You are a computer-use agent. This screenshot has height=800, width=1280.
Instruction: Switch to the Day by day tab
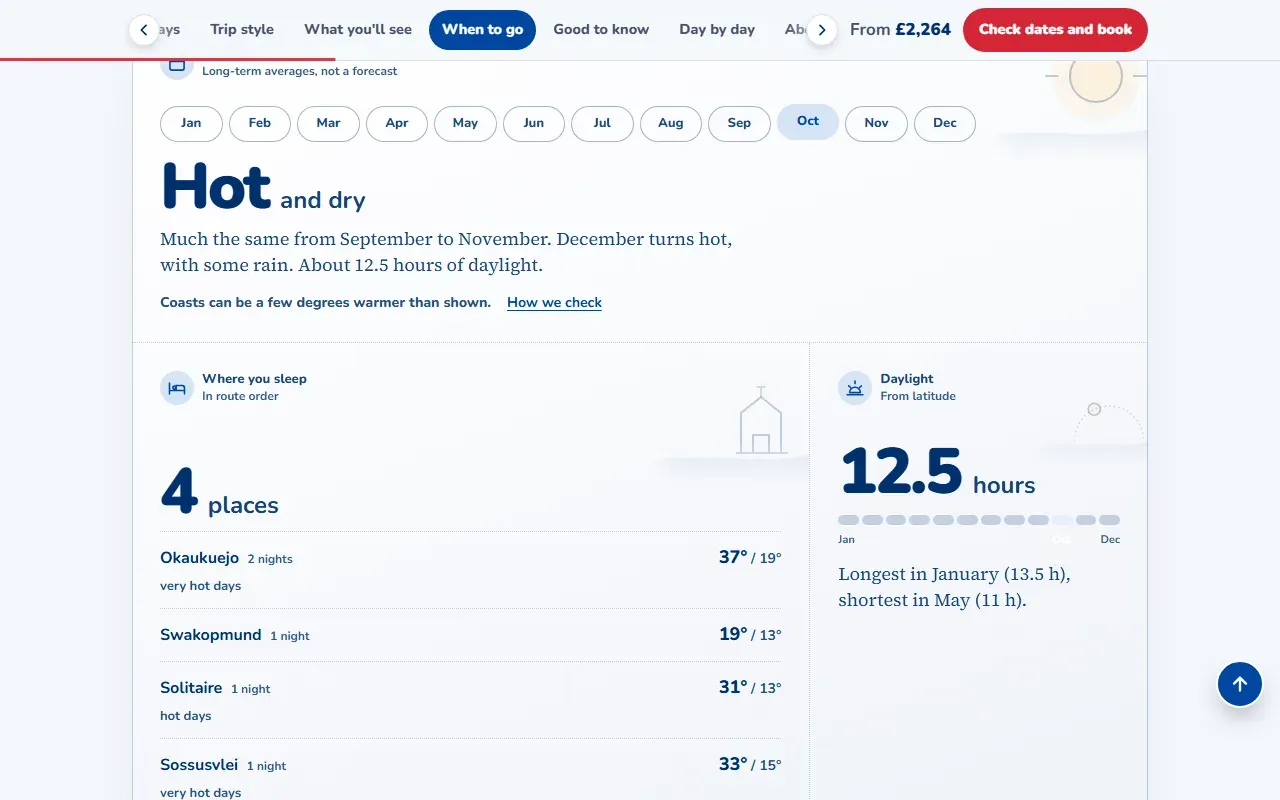click(717, 30)
